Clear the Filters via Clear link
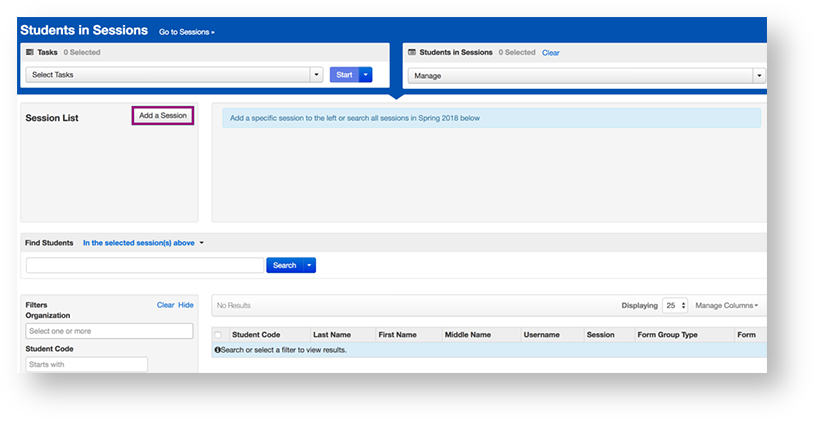 coord(165,305)
